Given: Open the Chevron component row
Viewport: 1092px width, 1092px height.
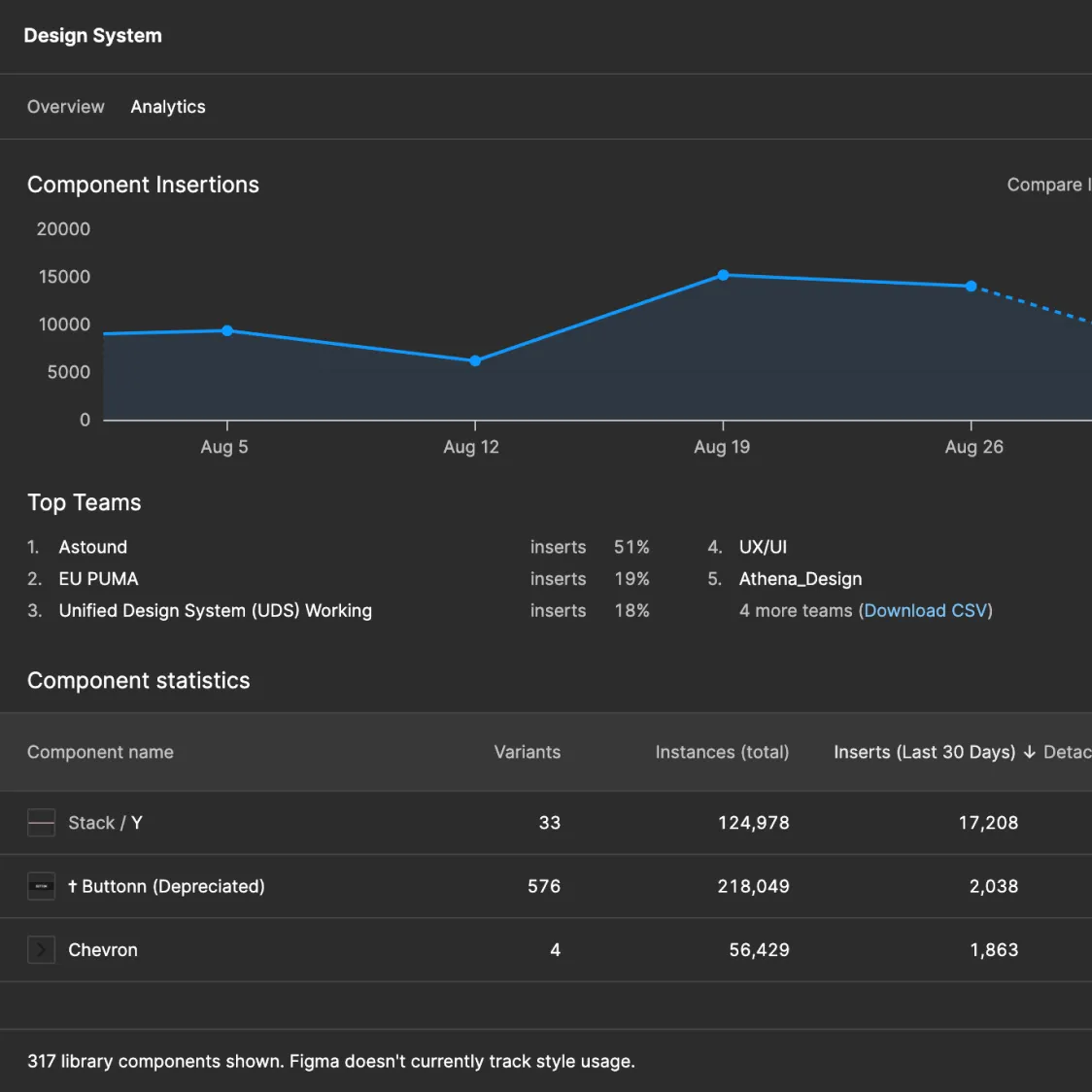Looking at the screenshot, I should (103, 949).
